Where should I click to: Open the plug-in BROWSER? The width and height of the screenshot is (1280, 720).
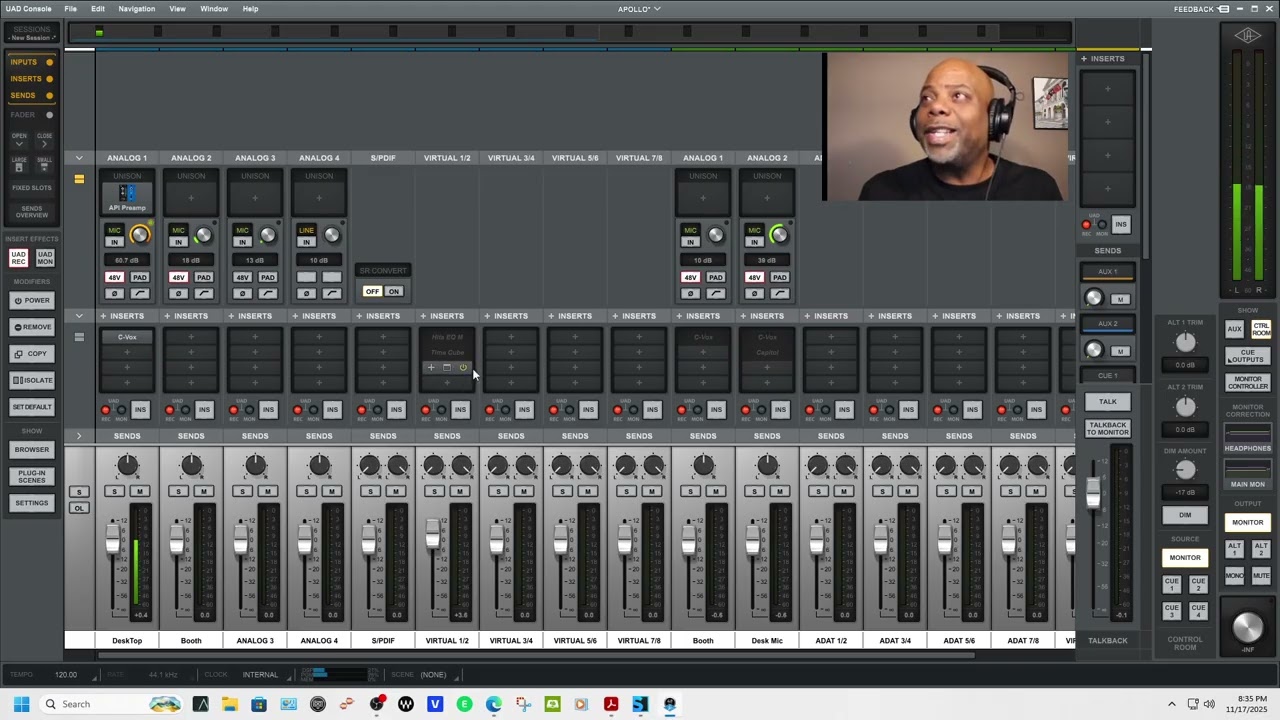pyautogui.click(x=32, y=450)
